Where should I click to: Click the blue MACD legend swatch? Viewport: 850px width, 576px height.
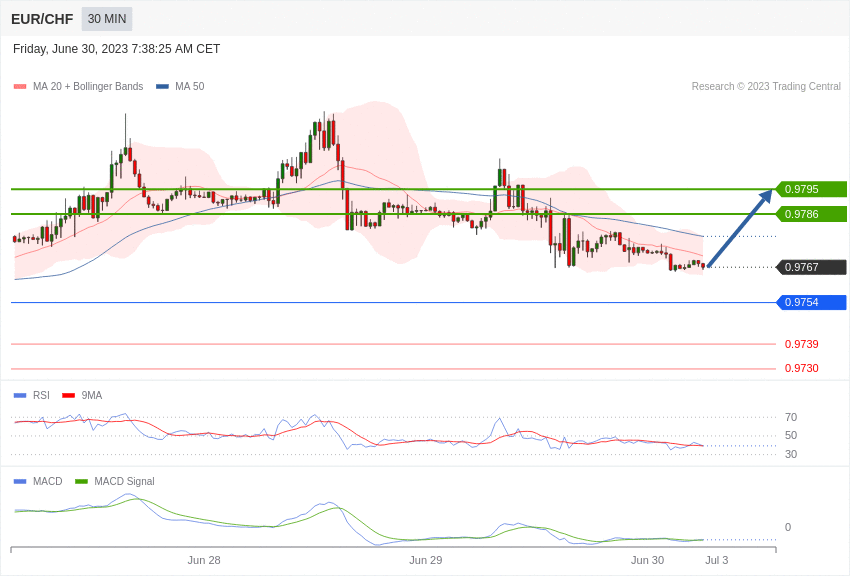[x=20, y=481]
